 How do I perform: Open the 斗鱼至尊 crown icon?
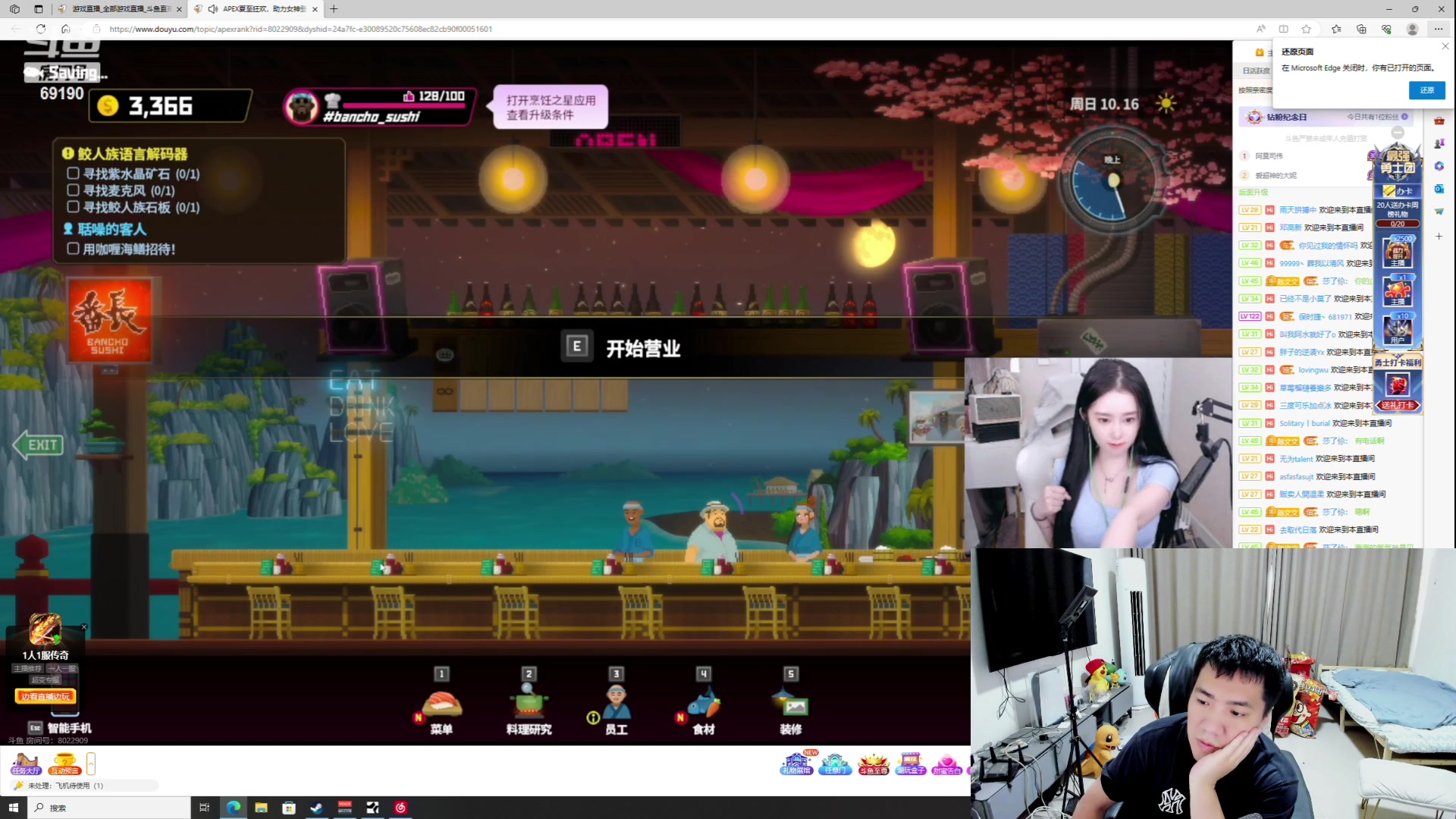[873, 763]
